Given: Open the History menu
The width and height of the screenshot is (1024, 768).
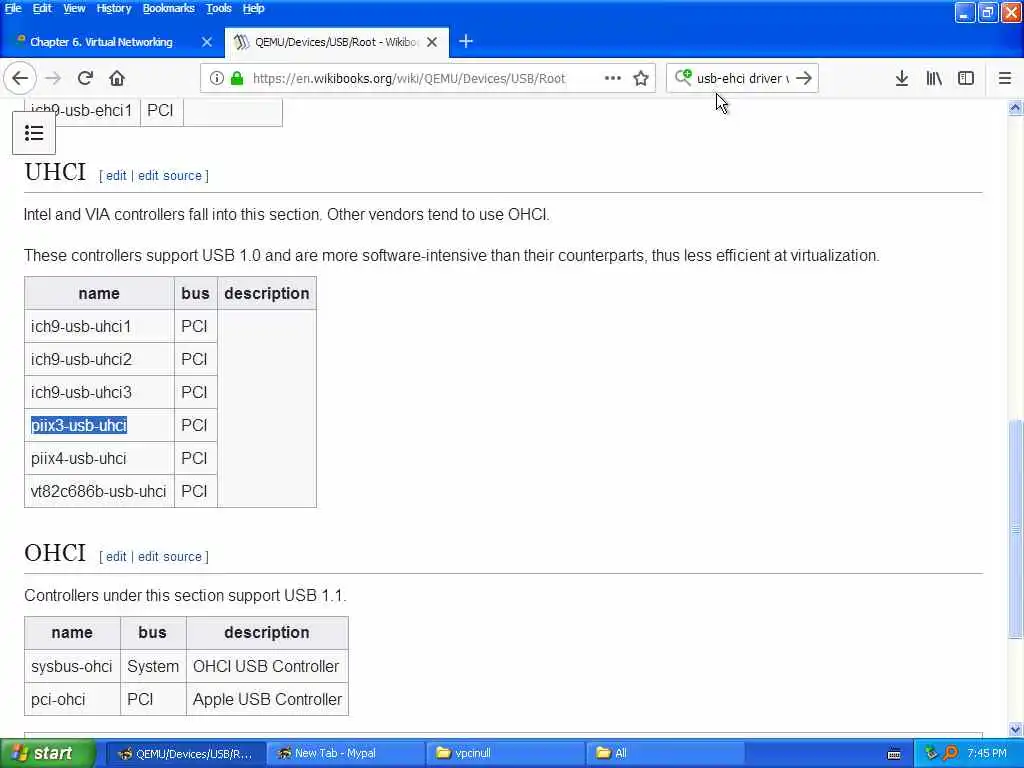Looking at the screenshot, I should coord(114,8).
